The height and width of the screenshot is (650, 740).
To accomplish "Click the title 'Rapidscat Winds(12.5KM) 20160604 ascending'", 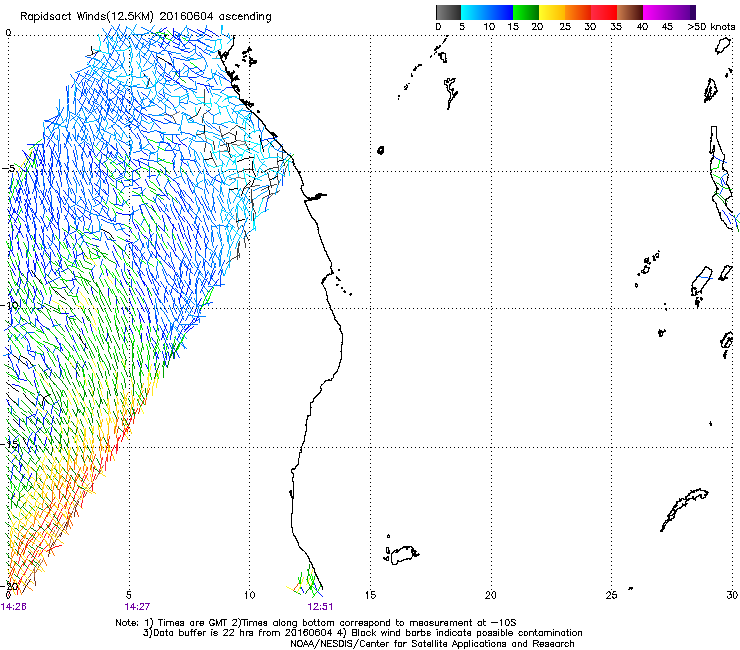I will tap(145, 17).
